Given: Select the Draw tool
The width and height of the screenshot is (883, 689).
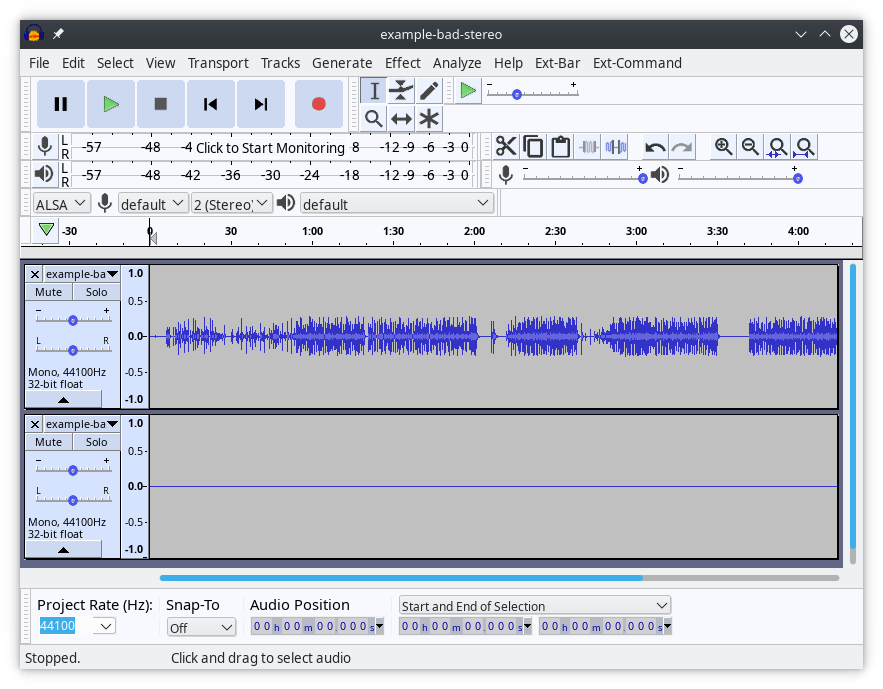Looking at the screenshot, I should coord(427,90).
